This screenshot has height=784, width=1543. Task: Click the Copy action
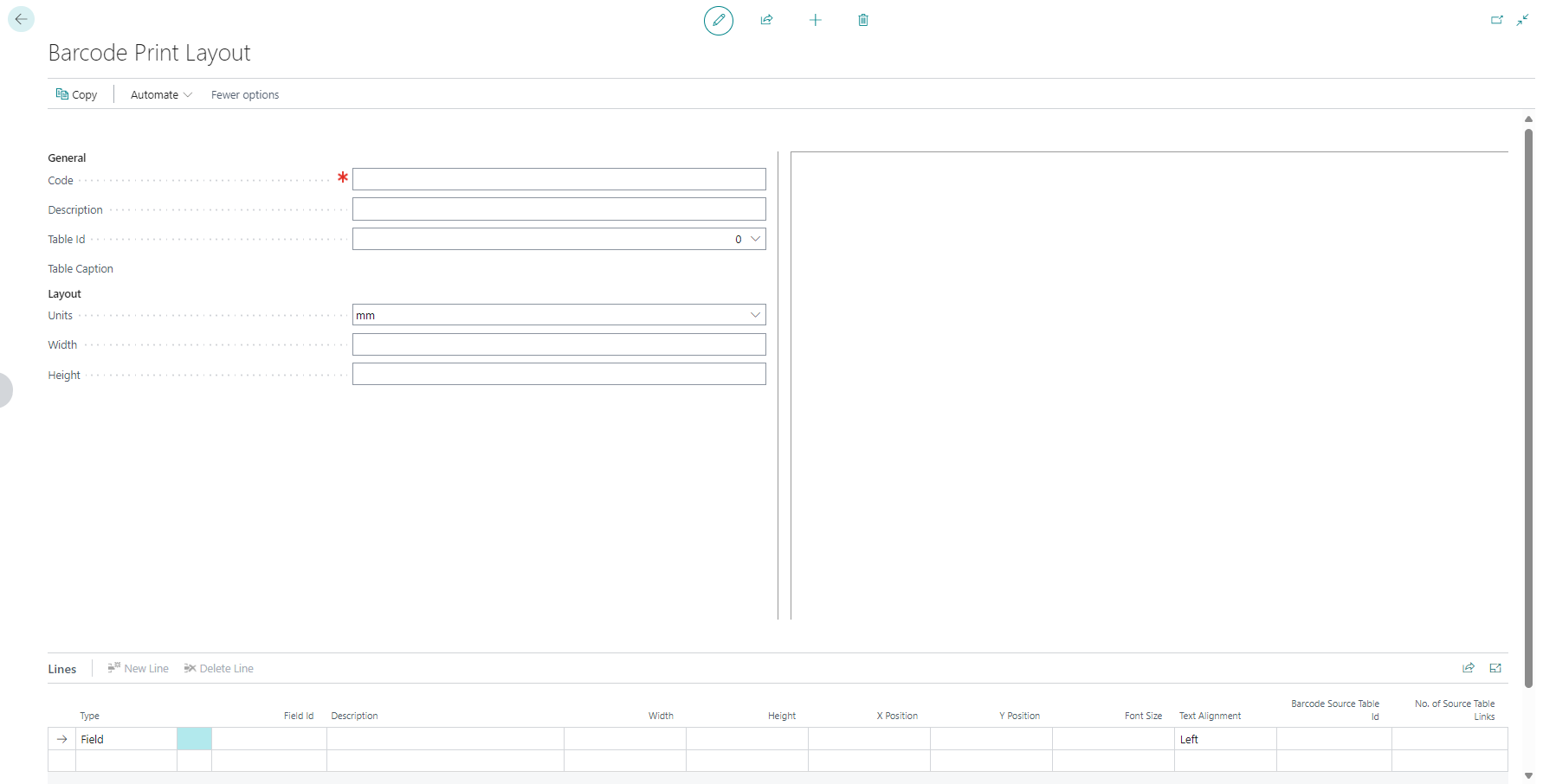pos(76,94)
